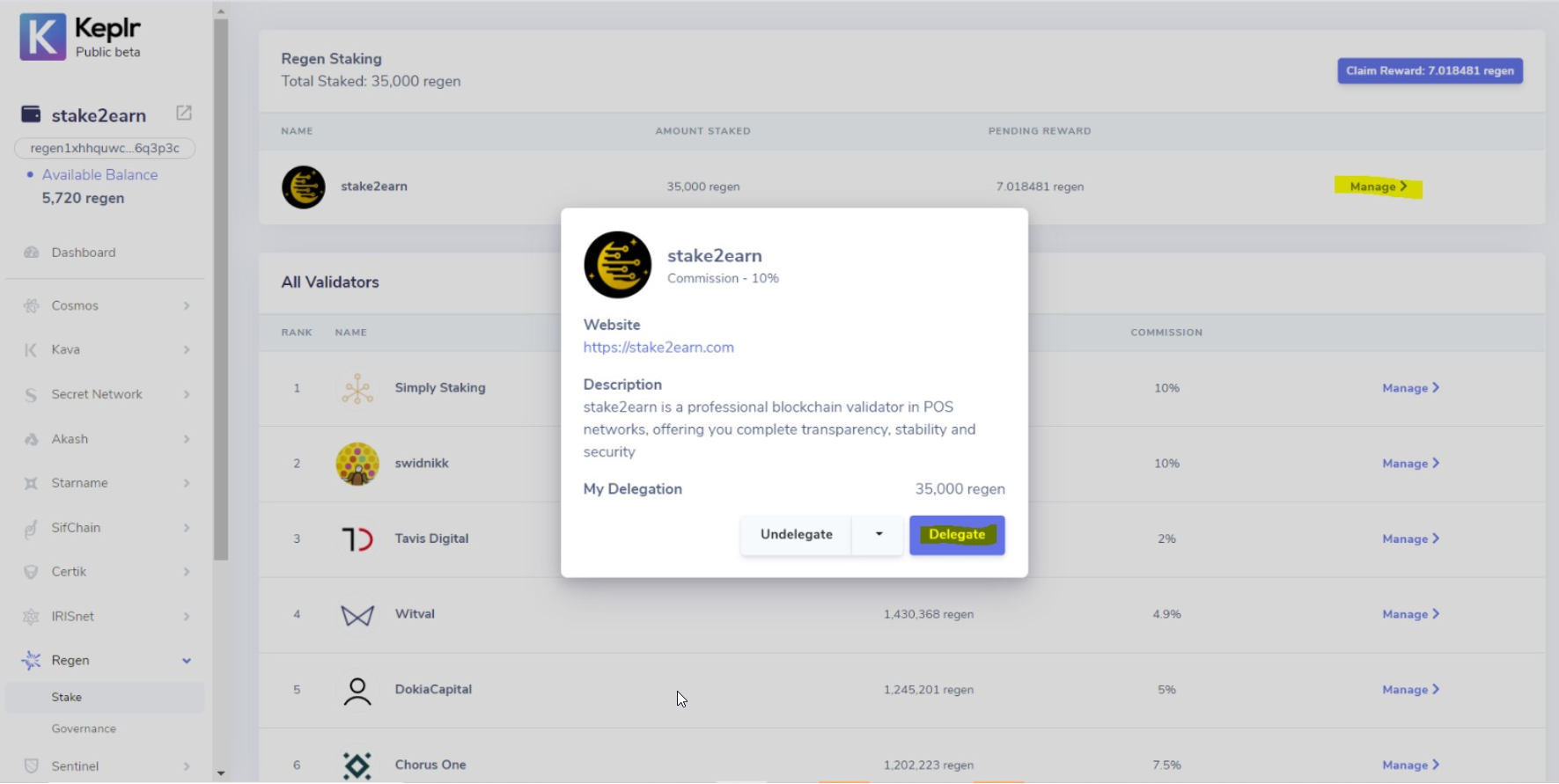Collapse the Regen menu chevron
The height and width of the screenshot is (784, 1559).
(187, 661)
